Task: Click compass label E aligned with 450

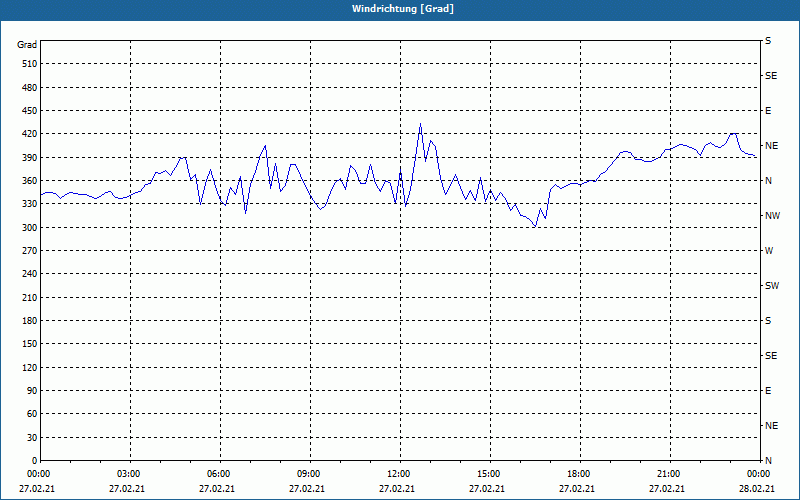Action: tap(768, 111)
